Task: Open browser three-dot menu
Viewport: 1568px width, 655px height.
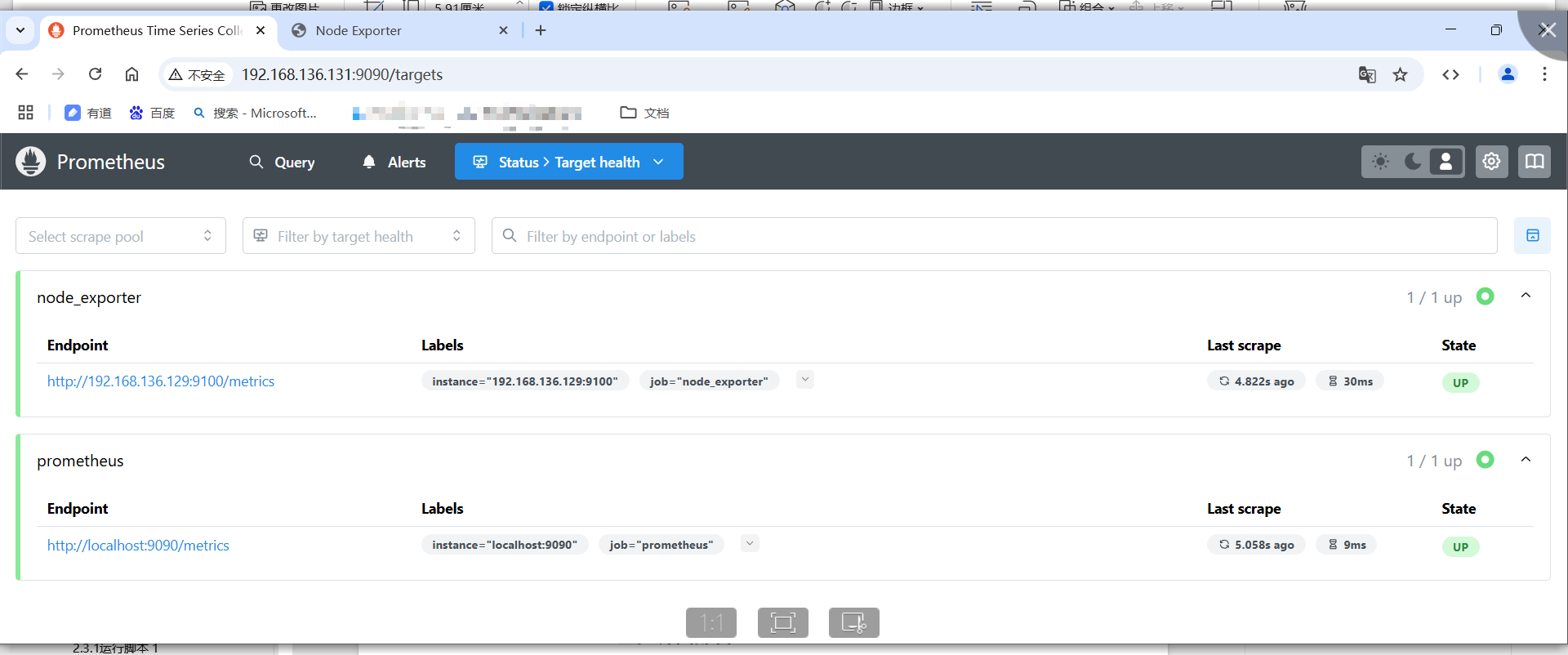Action: point(1544,74)
